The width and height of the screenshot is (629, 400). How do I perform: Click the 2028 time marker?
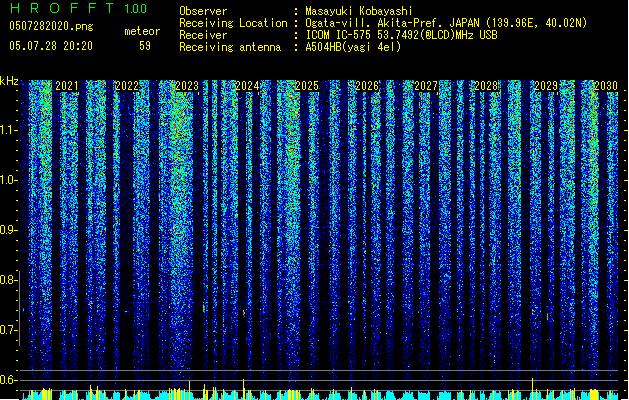pos(486,86)
